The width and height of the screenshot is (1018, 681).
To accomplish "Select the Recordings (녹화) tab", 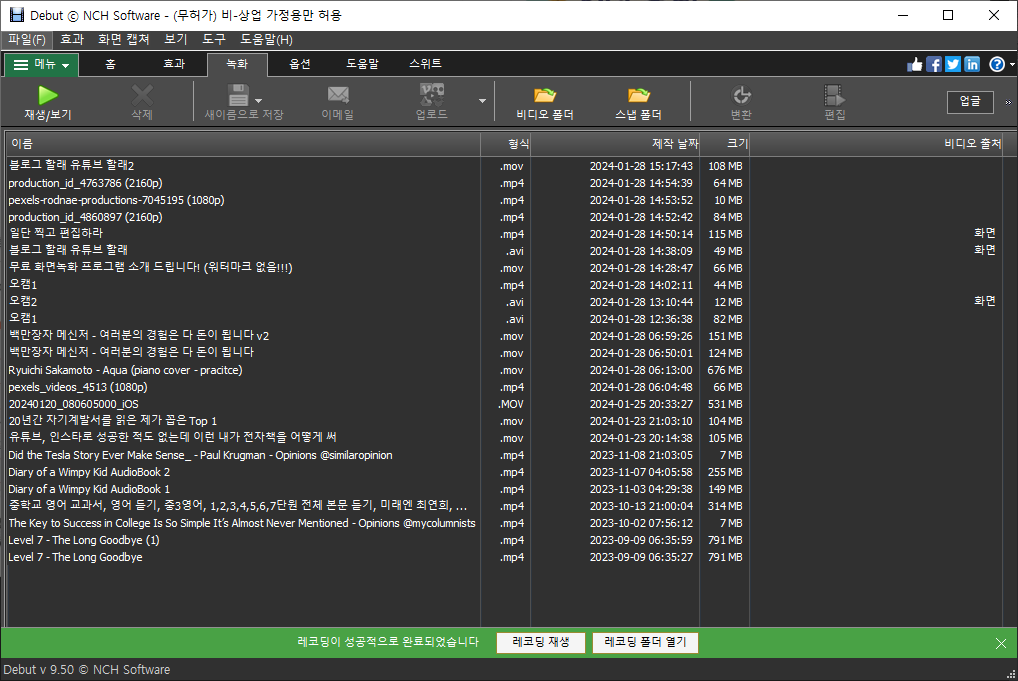I will click(x=237, y=64).
